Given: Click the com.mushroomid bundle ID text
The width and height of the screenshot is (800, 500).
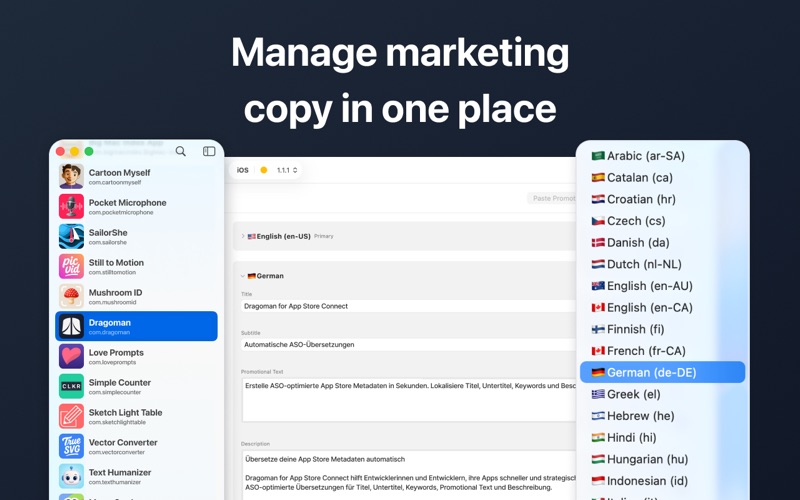Looking at the screenshot, I should coord(112,303).
